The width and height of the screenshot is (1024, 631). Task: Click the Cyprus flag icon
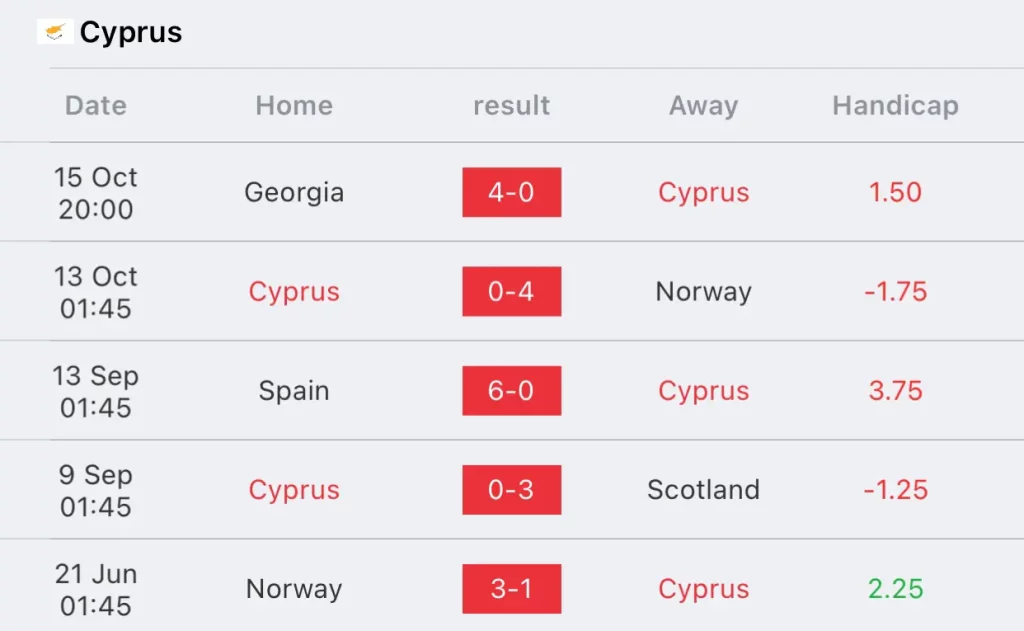[x=55, y=31]
